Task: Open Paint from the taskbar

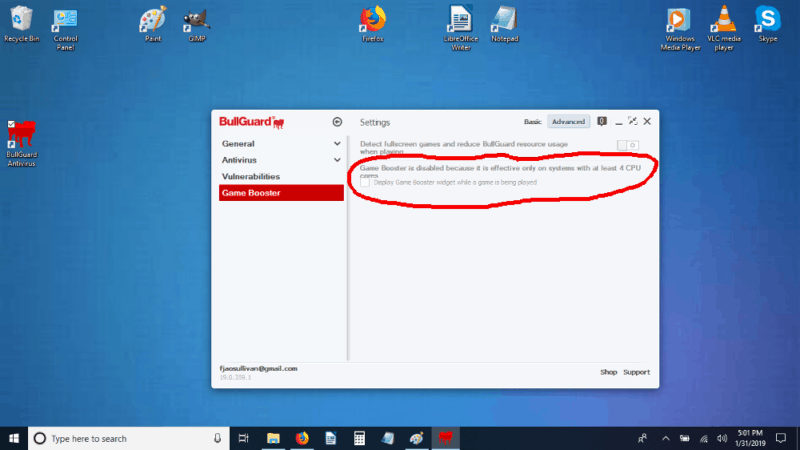Action: [416, 438]
